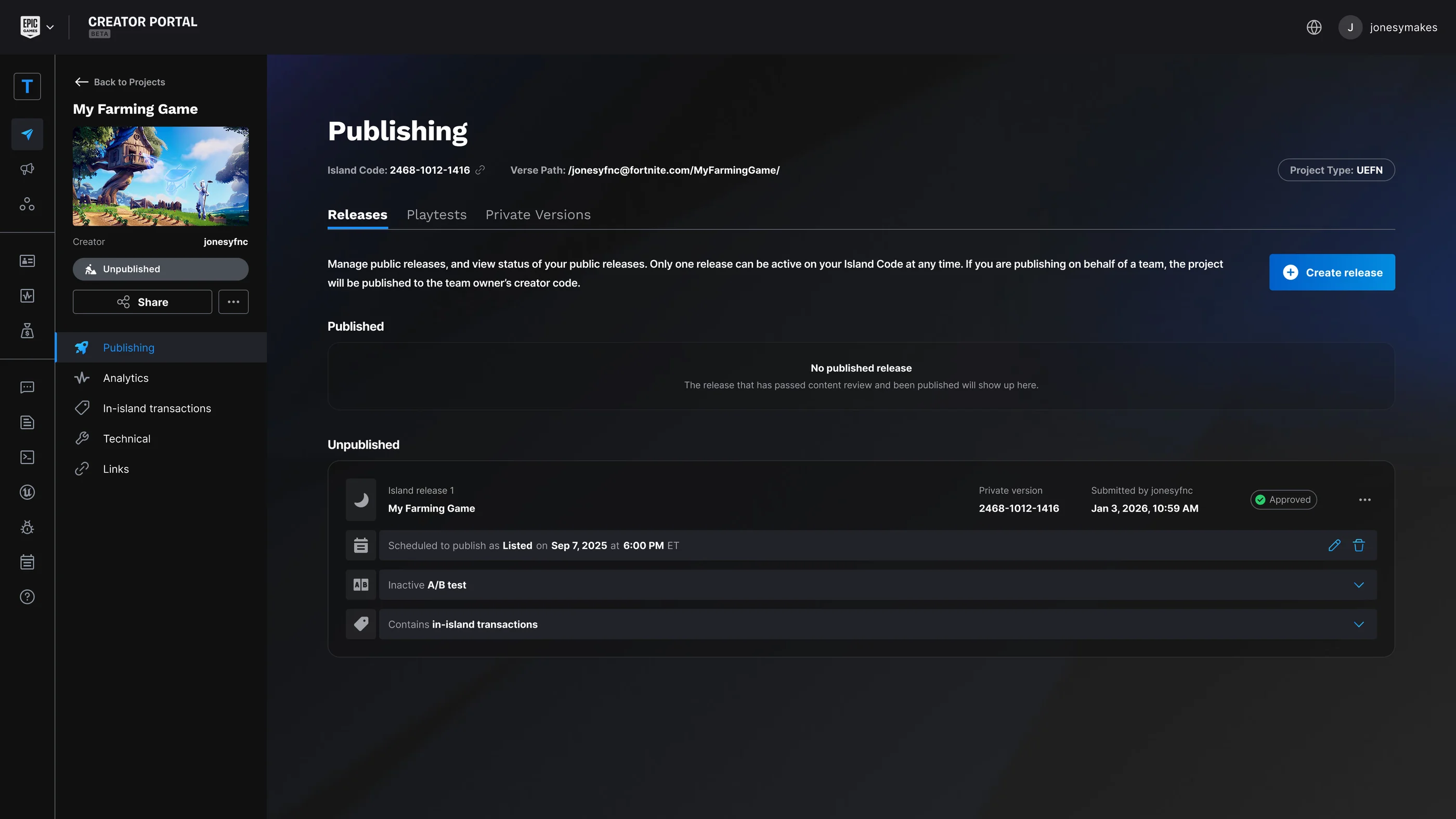Click the Project Type: UEFN badge
This screenshot has width=1456, height=819.
[1336, 170]
